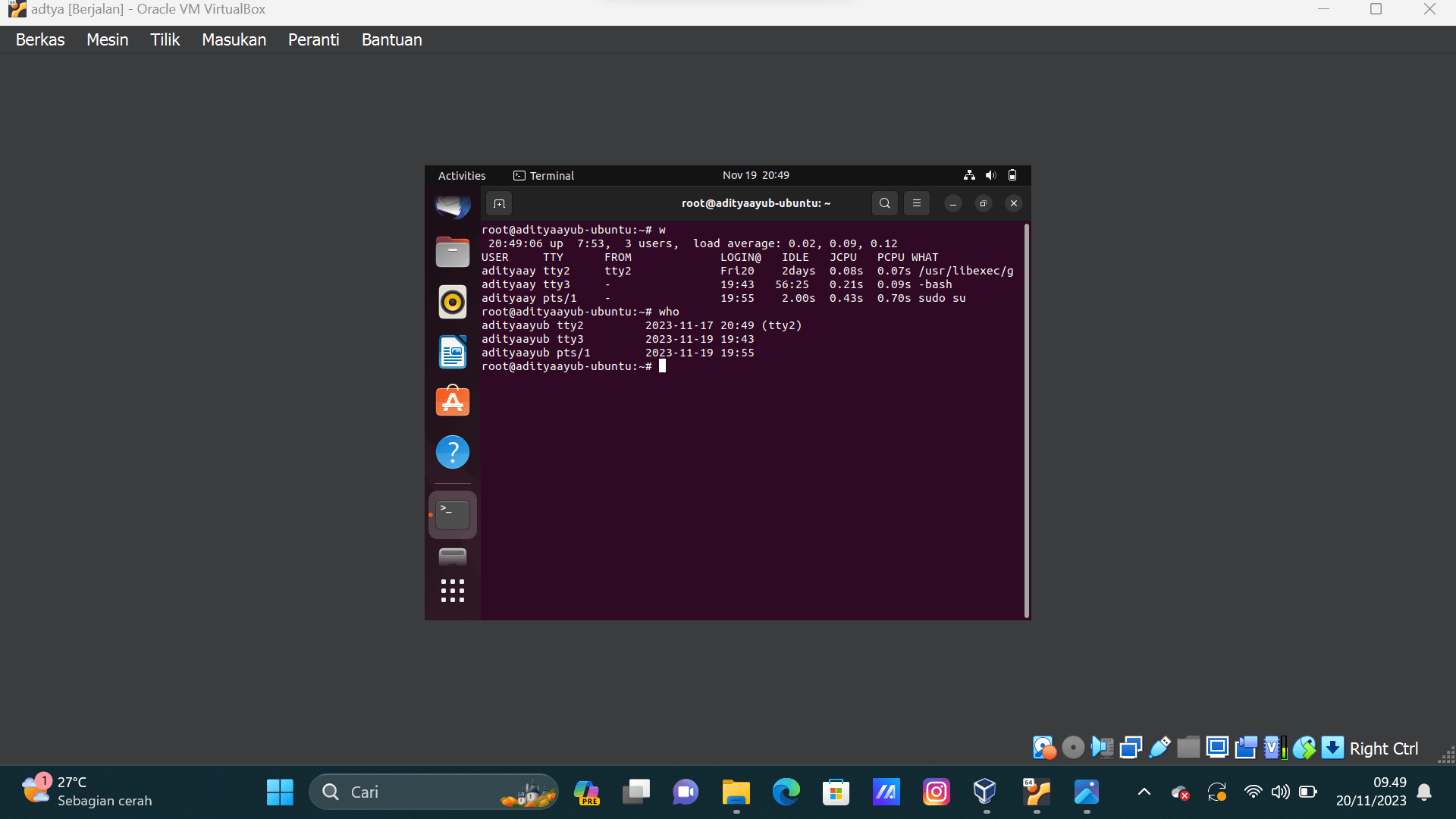Open the Masukan menu
The image size is (1456, 819).
click(234, 39)
